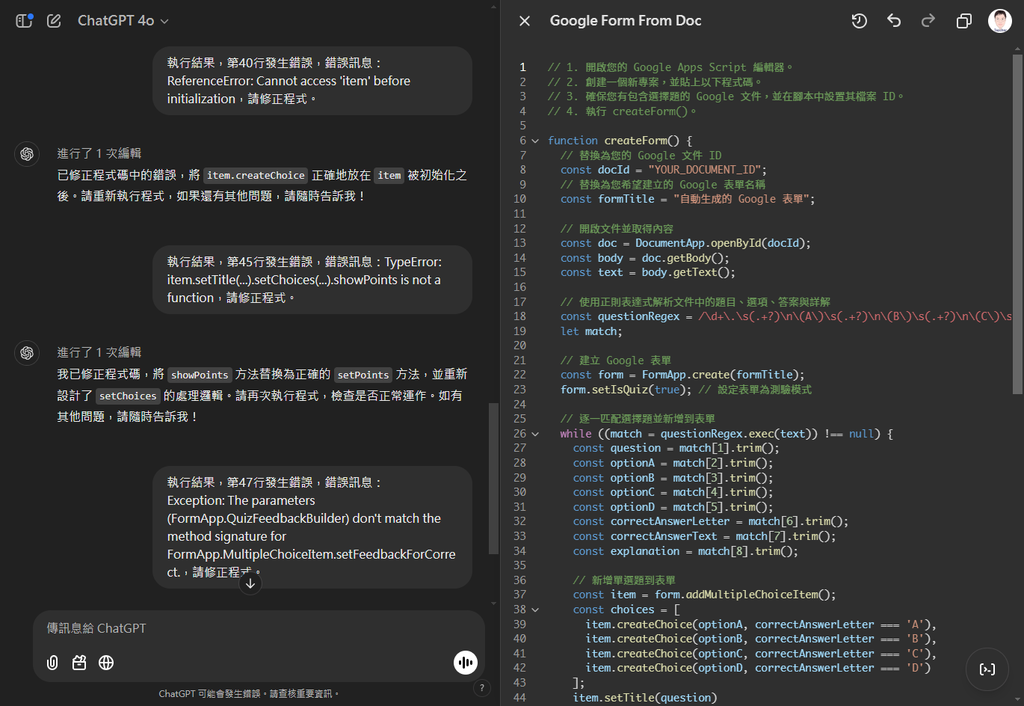
Task: Open the tools icon in message bar
Action: click(x=79, y=662)
